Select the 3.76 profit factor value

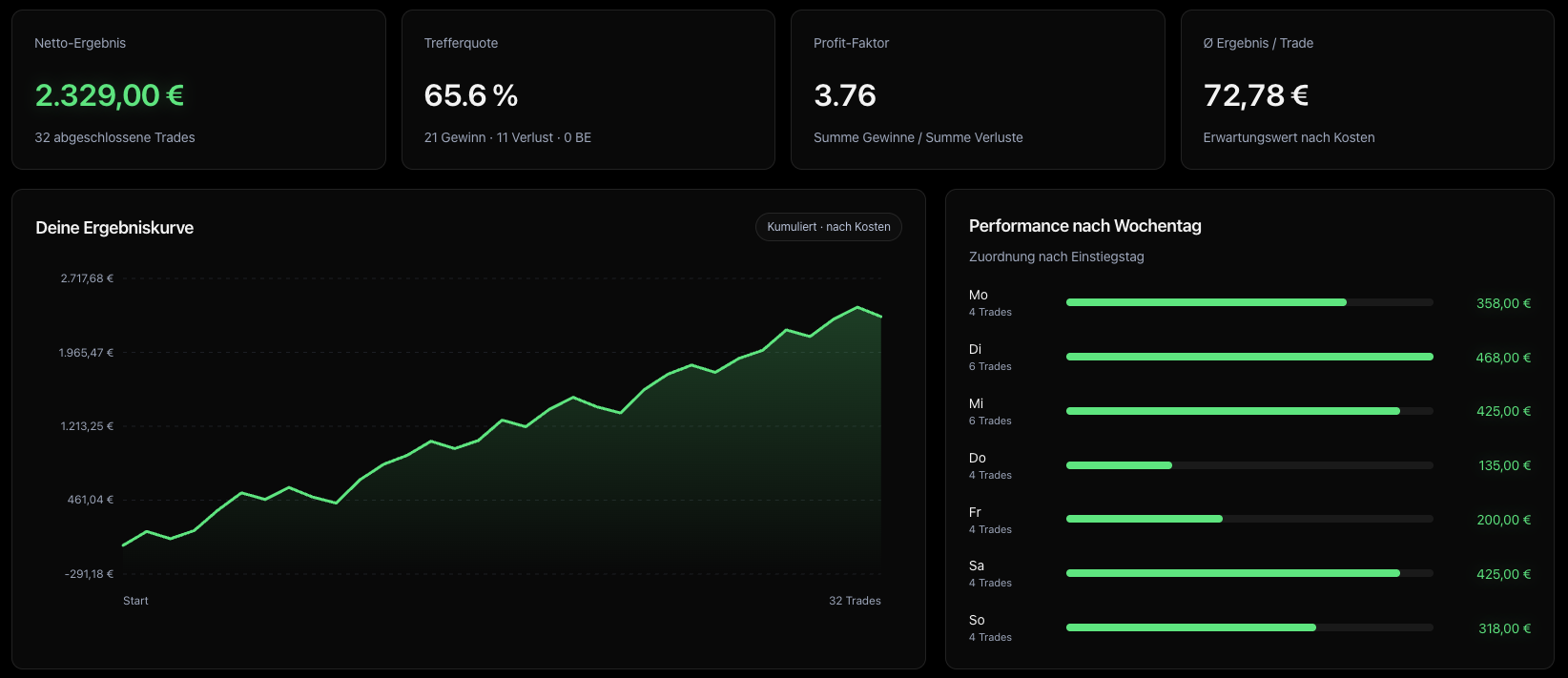pyautogui.click(x=845, y=95)
